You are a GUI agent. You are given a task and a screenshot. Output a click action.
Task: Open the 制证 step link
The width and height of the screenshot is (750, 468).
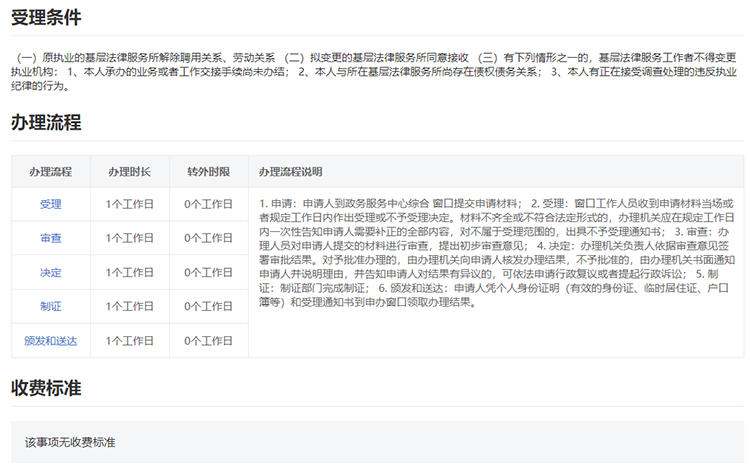pos(50,306)
